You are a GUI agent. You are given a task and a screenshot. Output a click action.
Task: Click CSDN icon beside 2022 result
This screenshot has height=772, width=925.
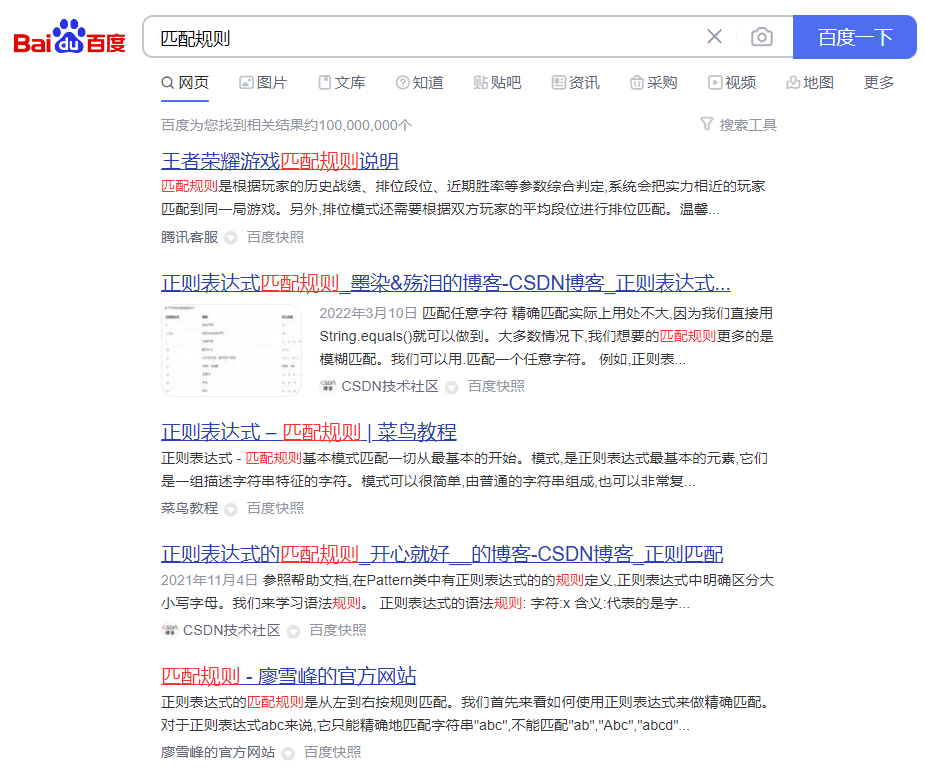(x=327, y=386)
